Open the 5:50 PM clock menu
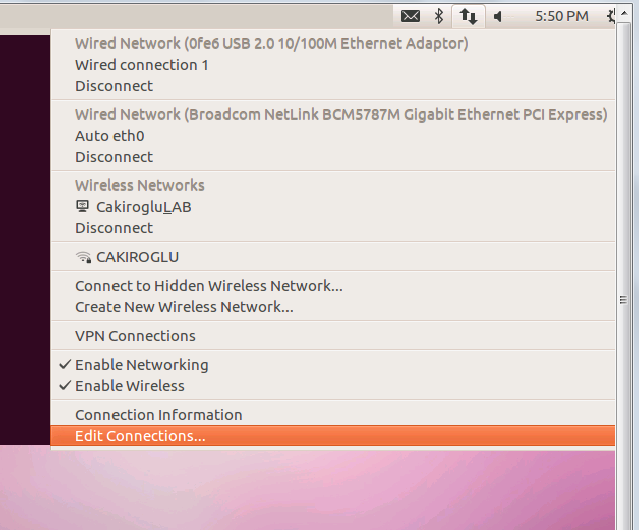Screen dimensions: 639x530 [x=562, y=16]
